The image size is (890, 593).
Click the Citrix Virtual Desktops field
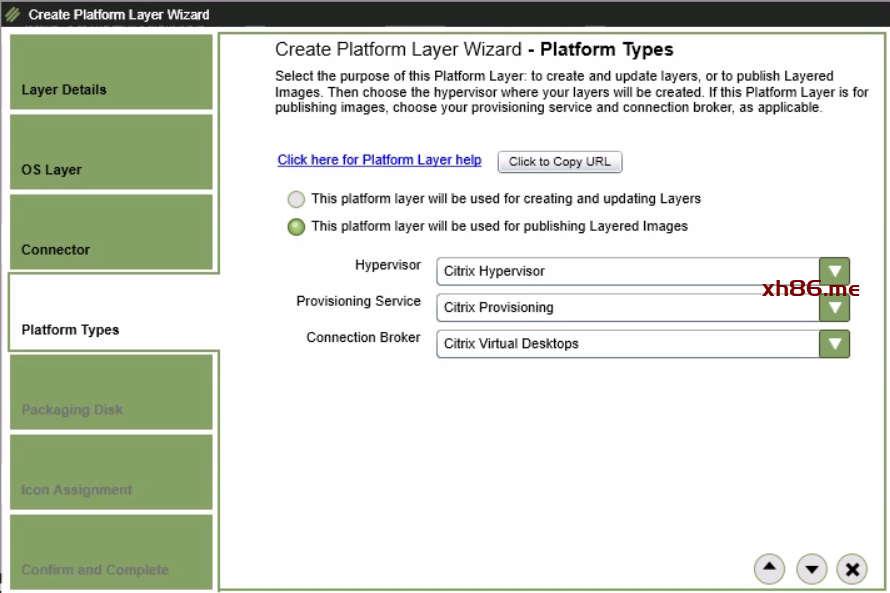point(627,344)
